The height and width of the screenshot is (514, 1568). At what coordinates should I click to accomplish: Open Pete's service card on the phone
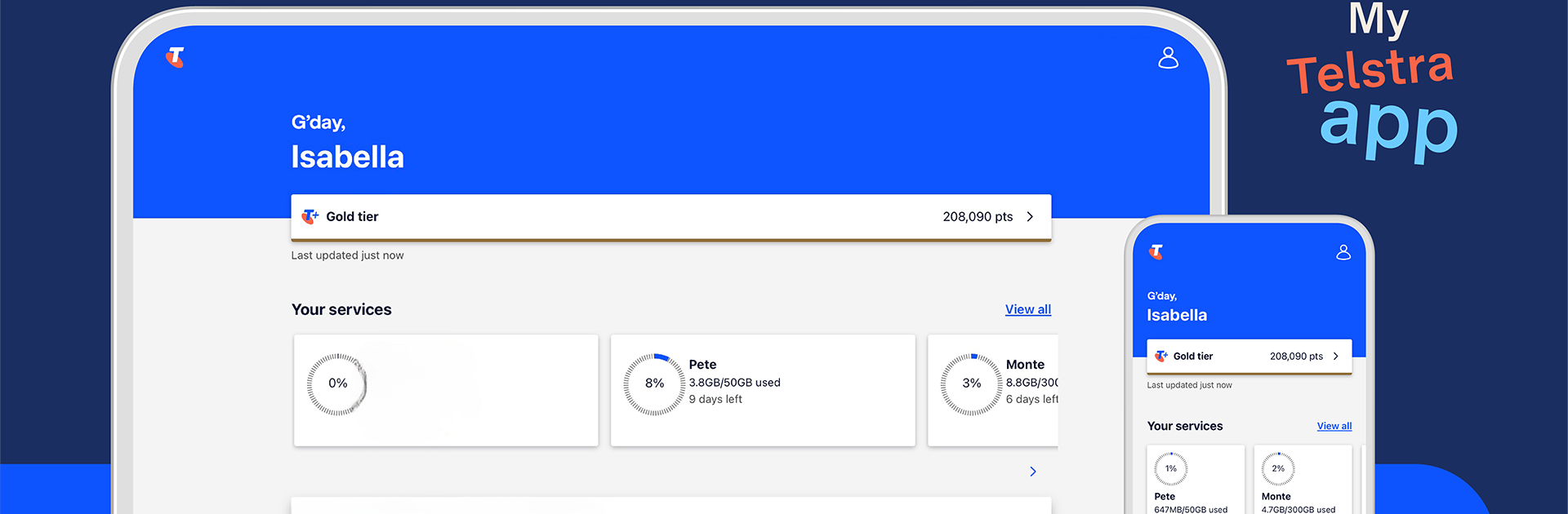pos(1196,480)
